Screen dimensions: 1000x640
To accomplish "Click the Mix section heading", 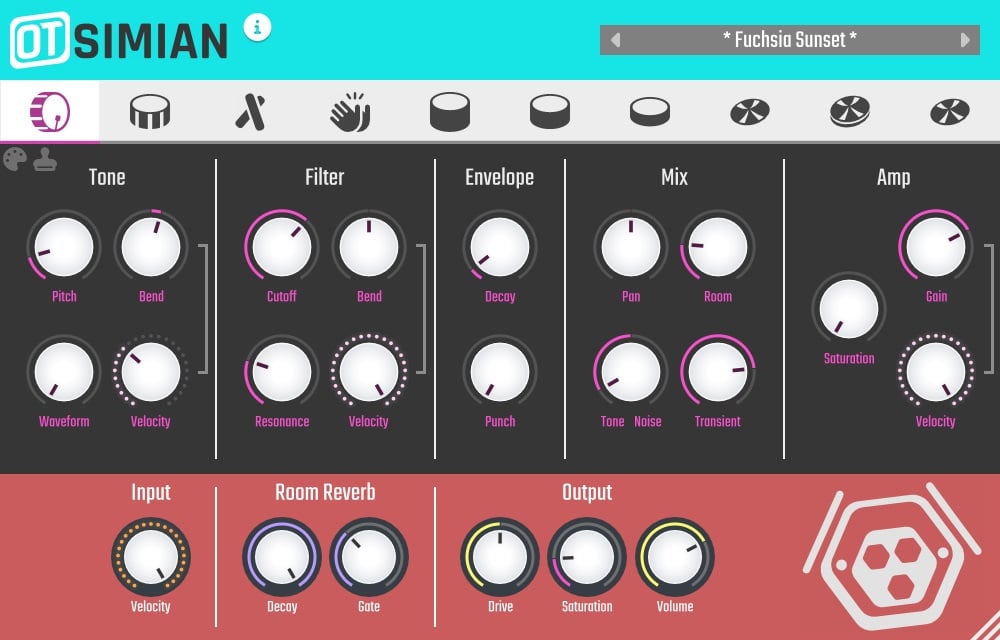I will click(675, 177).
